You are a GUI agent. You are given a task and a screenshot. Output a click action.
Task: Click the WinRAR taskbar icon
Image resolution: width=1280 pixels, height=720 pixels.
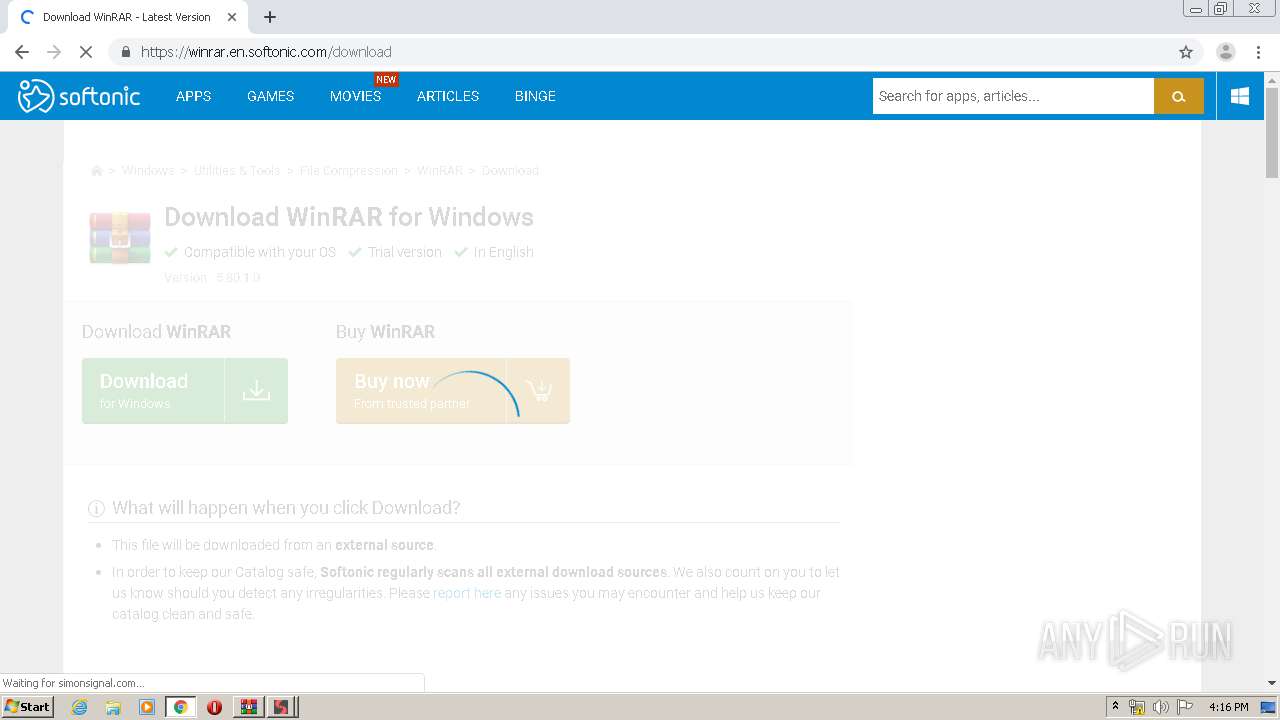tap(248, 707)
